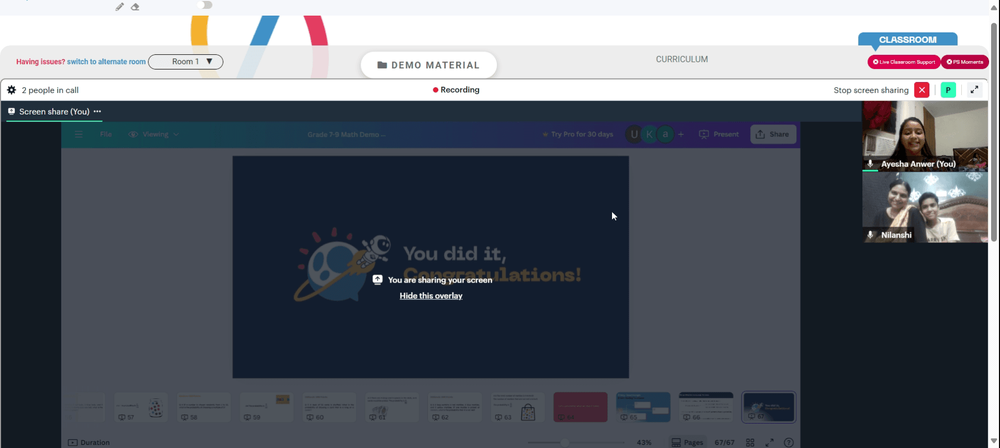Open page 63 thumbnail with bag

point(518,407)
